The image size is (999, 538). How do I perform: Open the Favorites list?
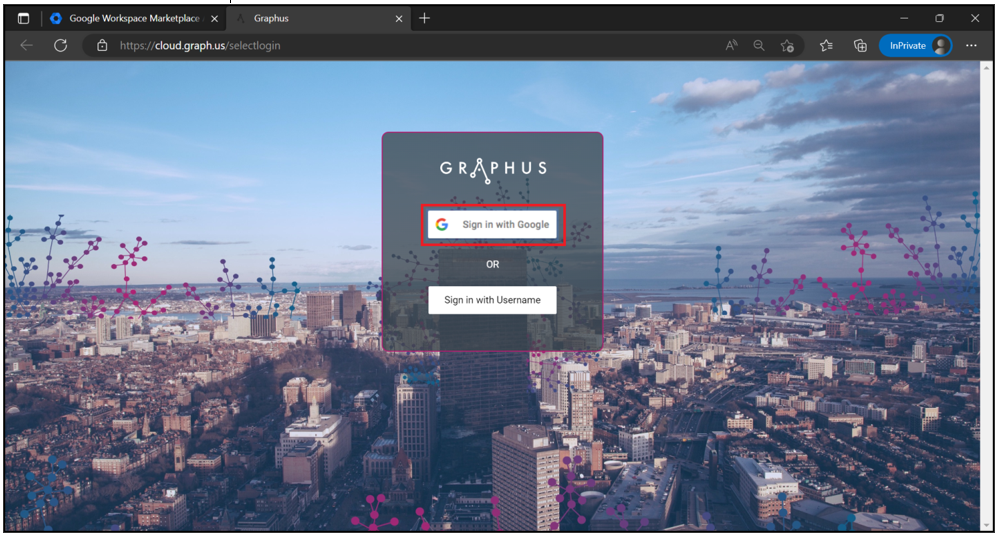pos(826,45)
